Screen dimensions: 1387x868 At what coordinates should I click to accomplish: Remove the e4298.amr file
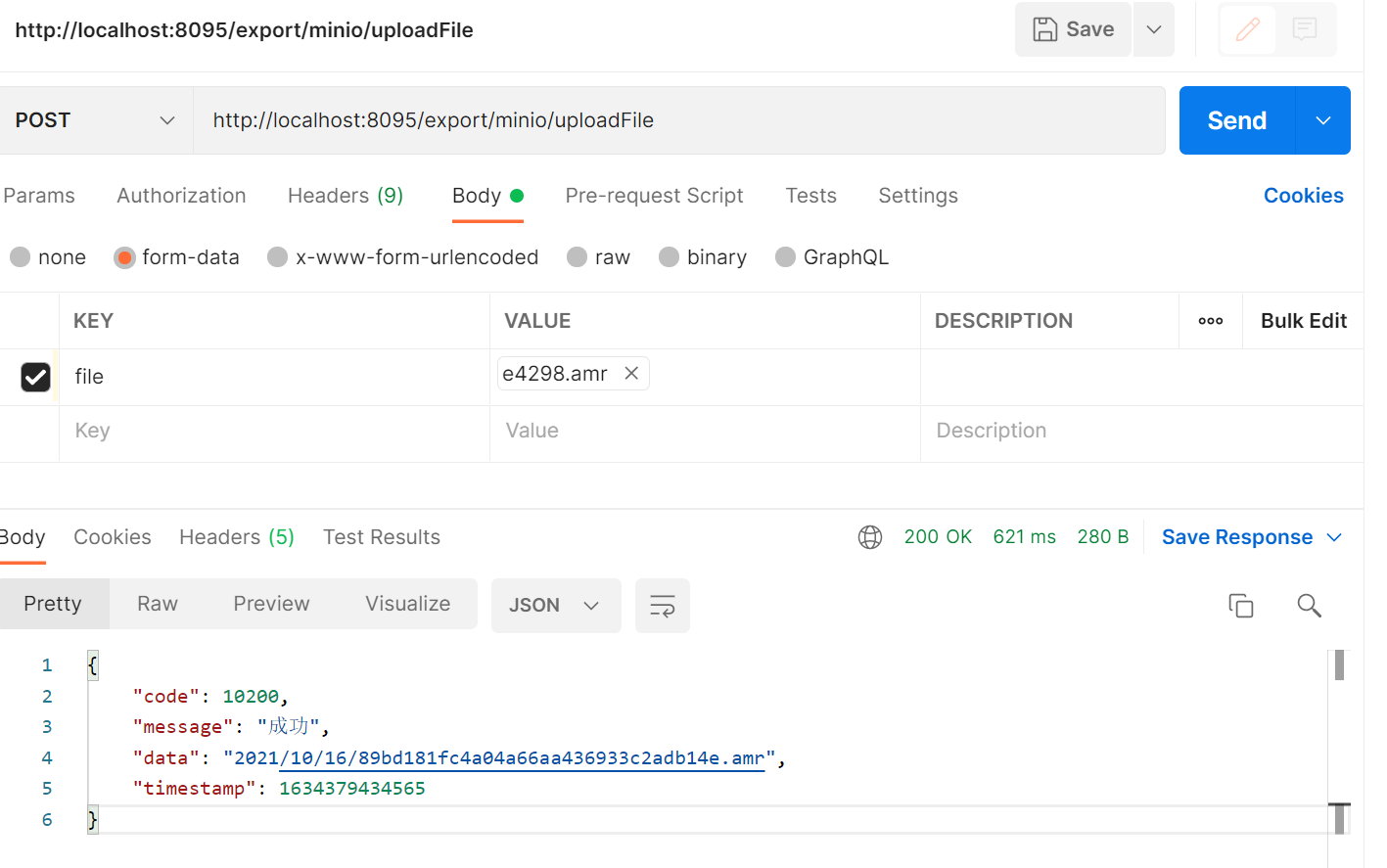click(x=631, y=373)
